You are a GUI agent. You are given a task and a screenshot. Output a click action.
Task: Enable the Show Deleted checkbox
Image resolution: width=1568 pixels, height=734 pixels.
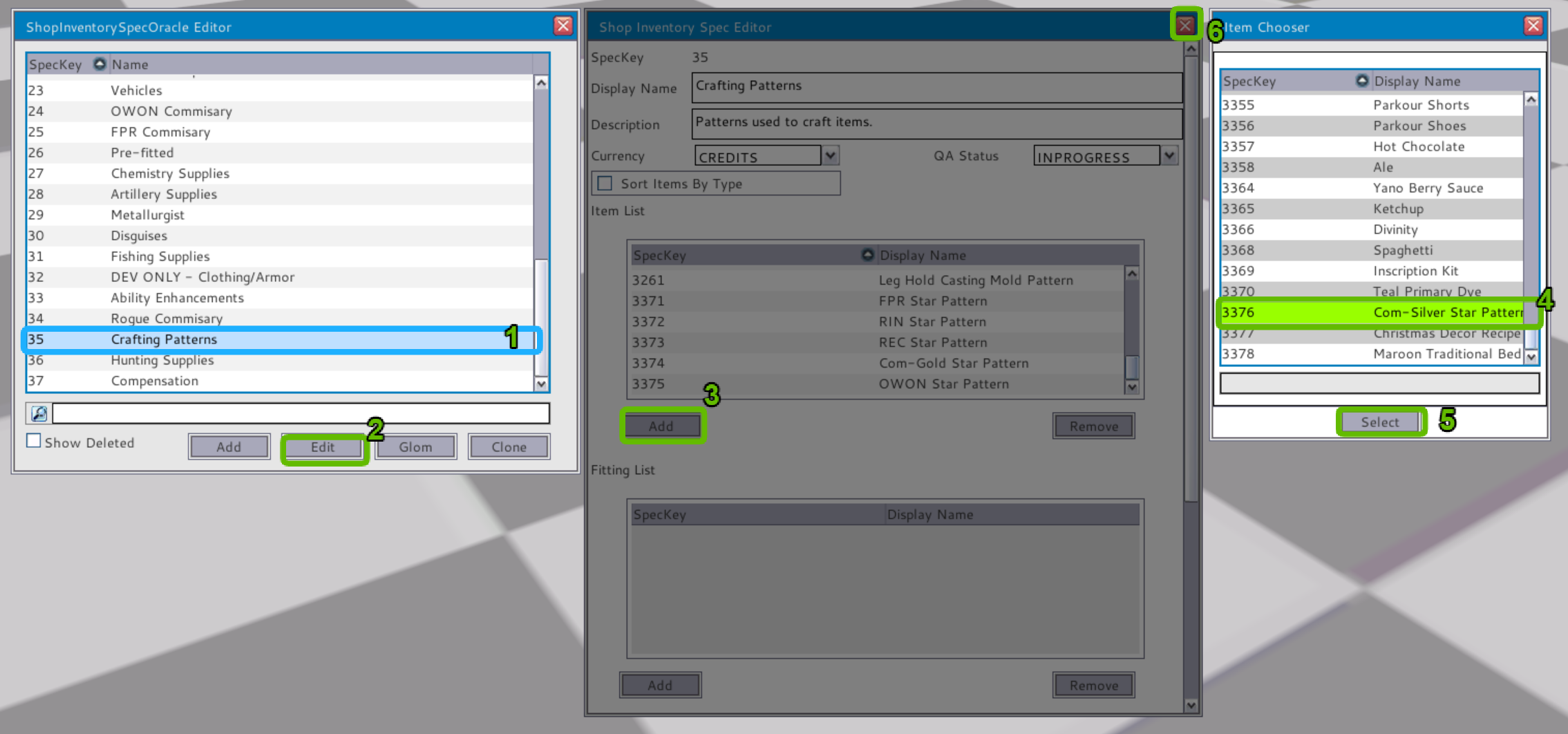click(x=34, y=441)
